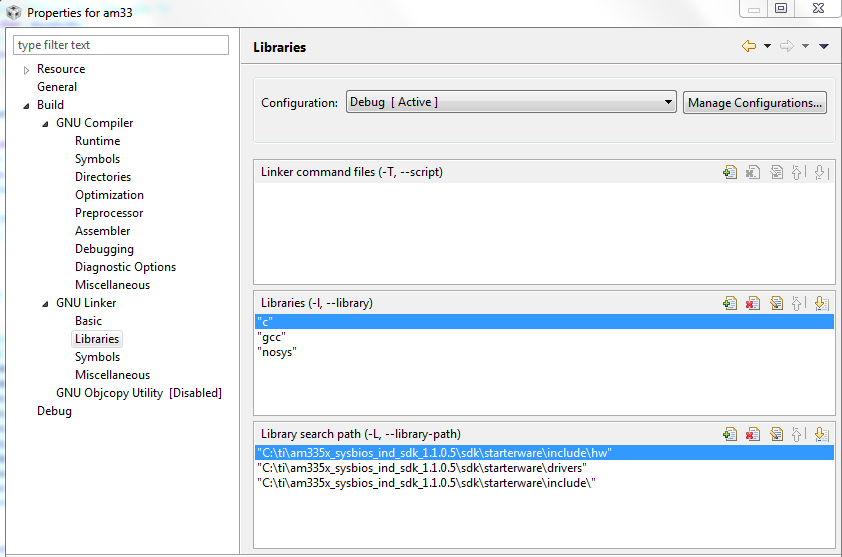Select Build label in tree
Image resolution: width=842 pixels, height=557 pixels.
pos(50,105)
